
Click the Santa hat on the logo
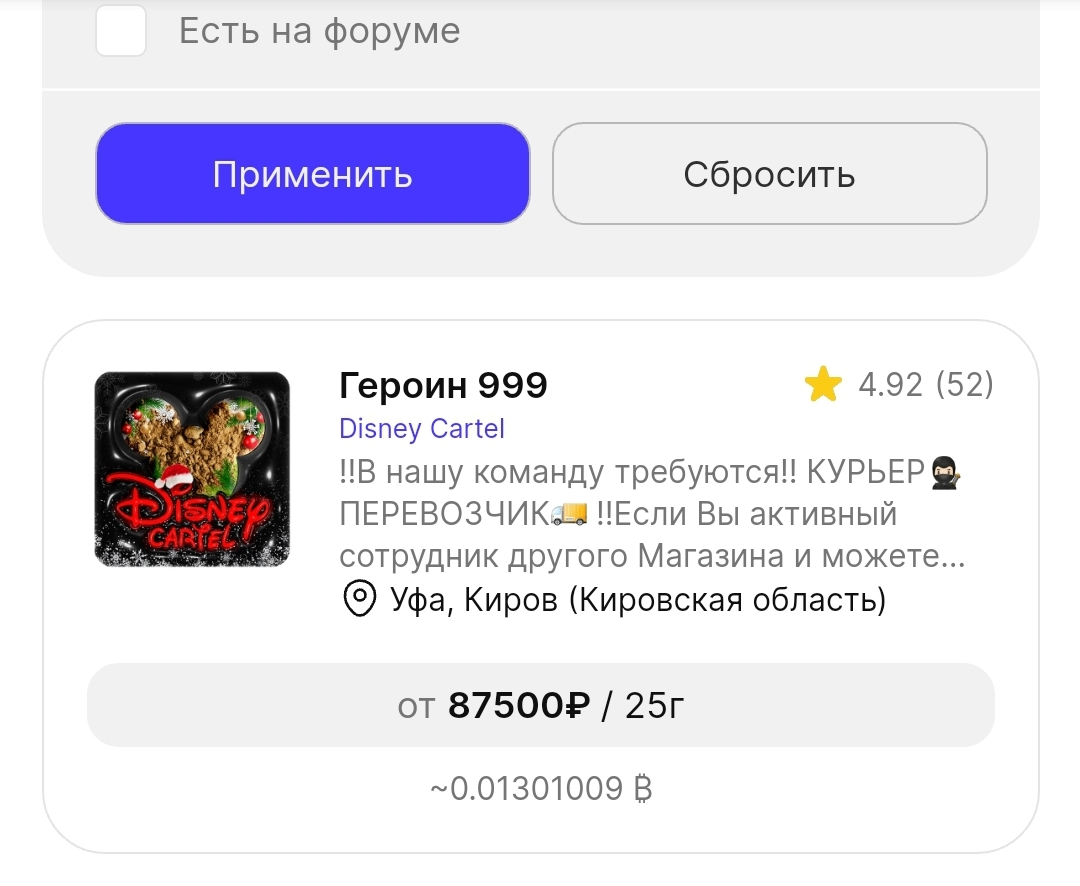point(175,476)
